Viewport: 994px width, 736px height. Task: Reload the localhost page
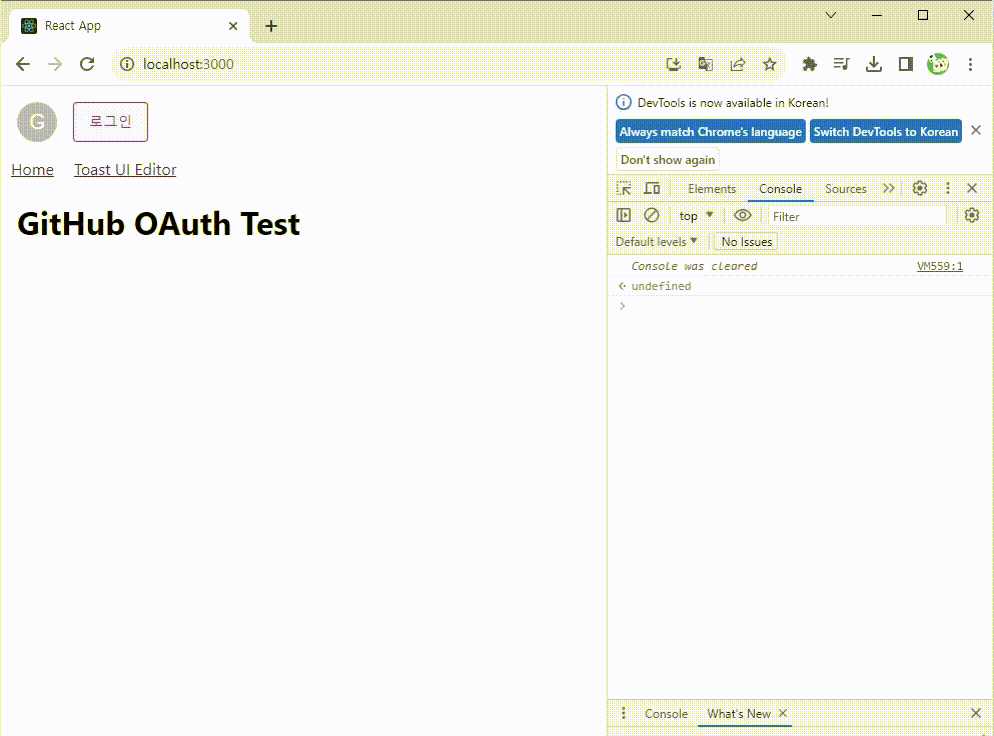(87, 64)
